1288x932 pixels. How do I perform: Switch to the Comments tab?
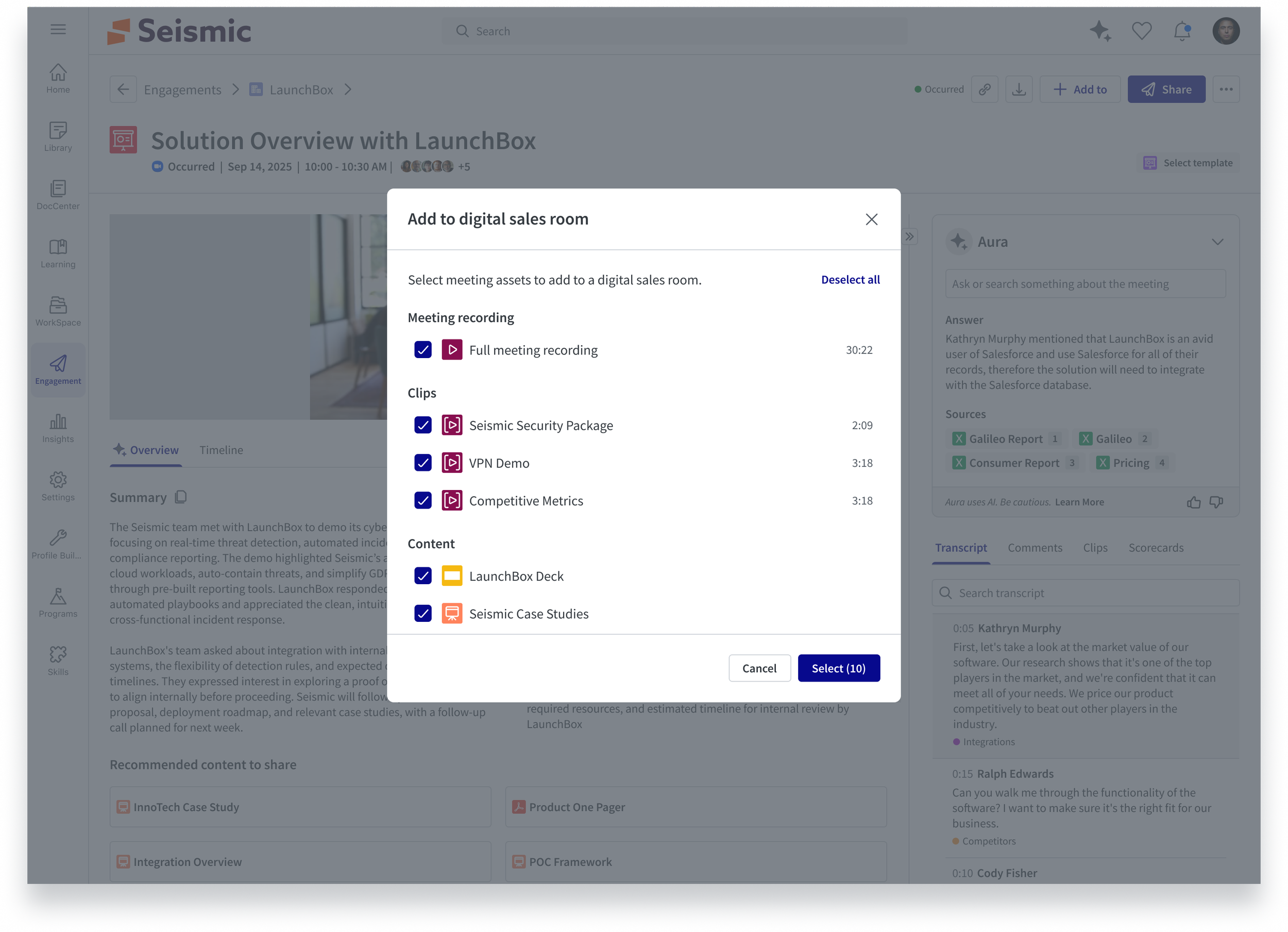pos(1035,548)
